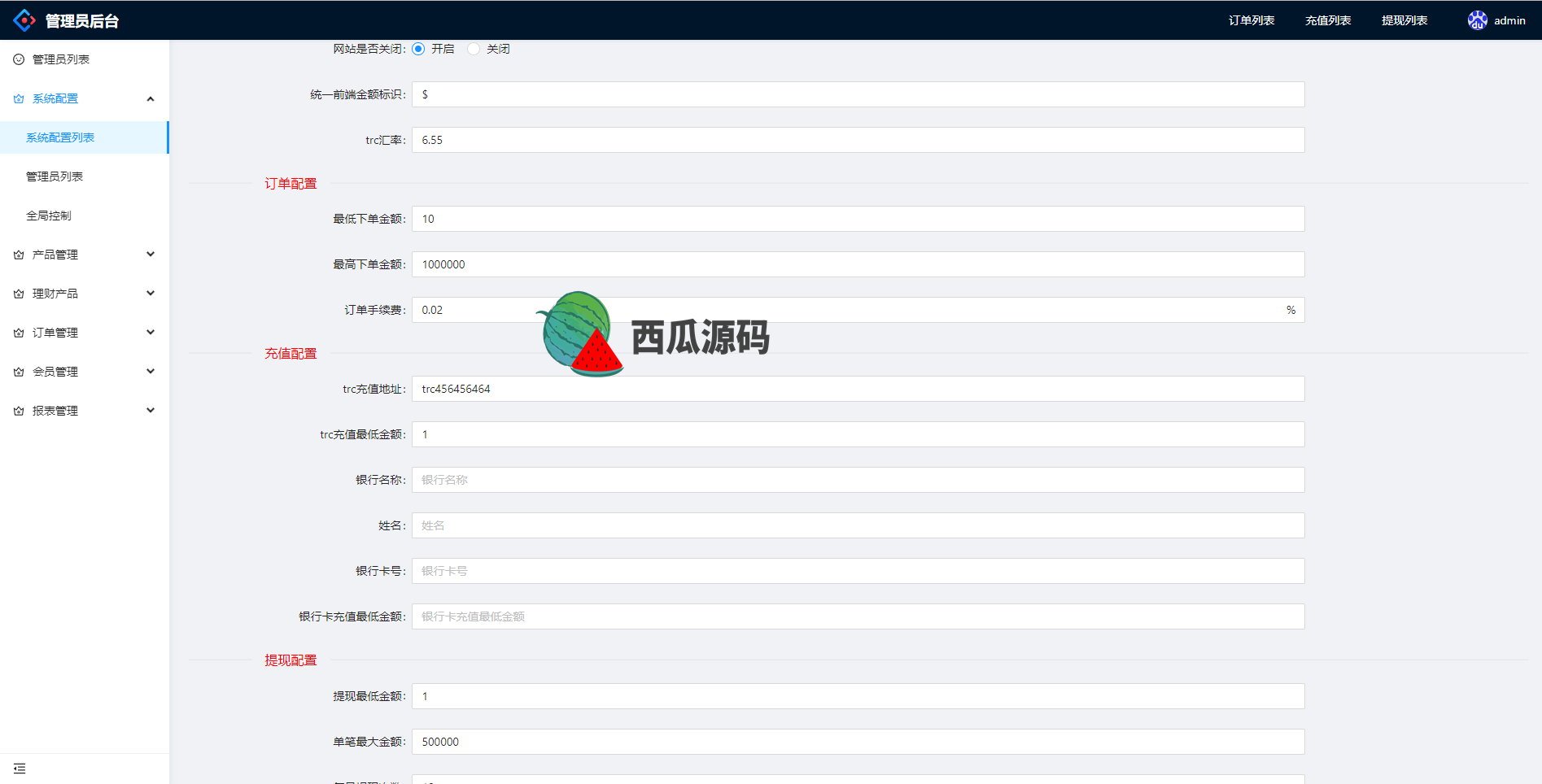The image size is (1542, 784).
Task: Click the 会员管理 crown icon
Action: coord(19,372)
